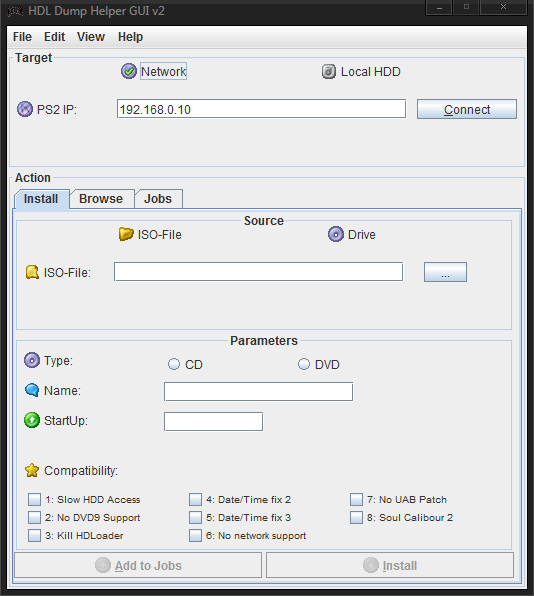Enable Slow HDD Access compatibility mode
Screen dimensions: 534x596
click(x=35, y=499)
